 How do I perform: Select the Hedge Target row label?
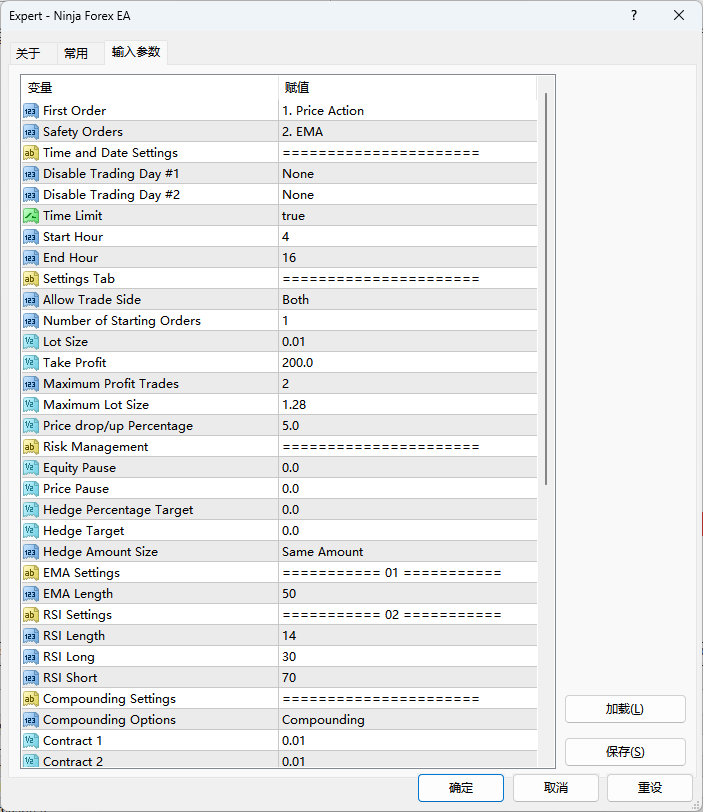tap(84, 531)
